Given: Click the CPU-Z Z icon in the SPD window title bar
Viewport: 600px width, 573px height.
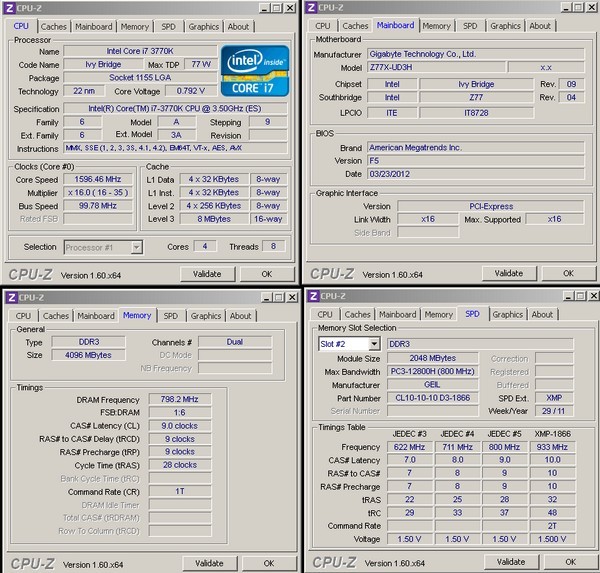Looking at the screenshot, I should [x=314, y=296].
